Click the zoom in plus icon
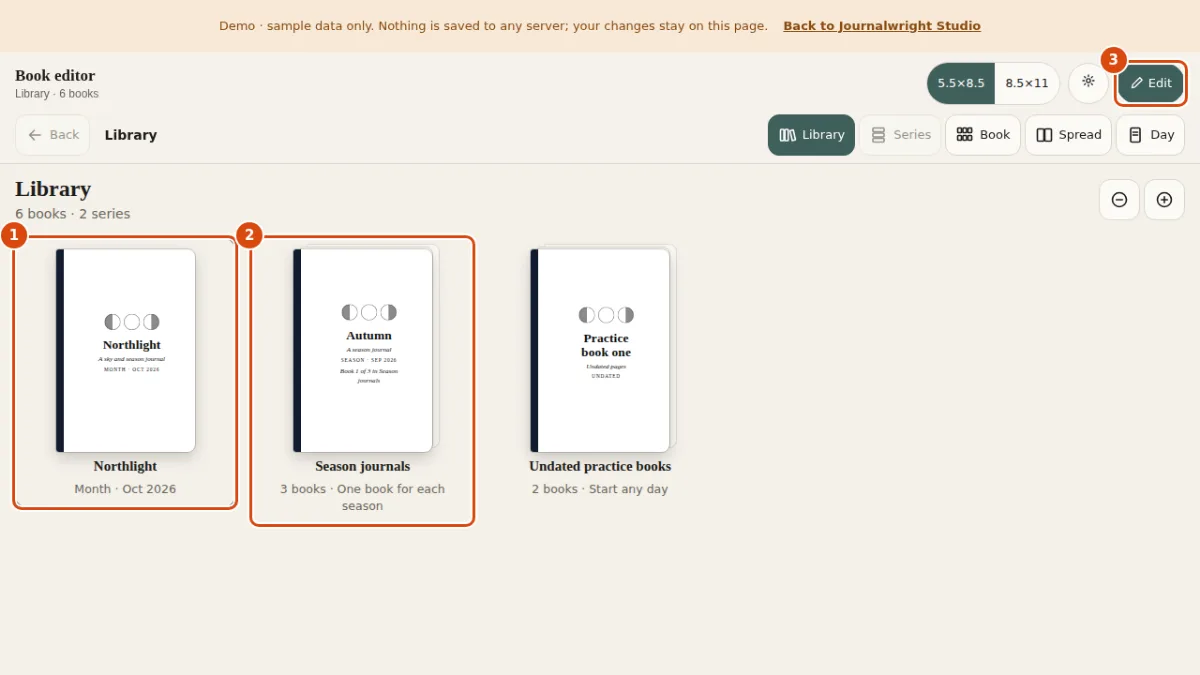 click(1164, 200)
